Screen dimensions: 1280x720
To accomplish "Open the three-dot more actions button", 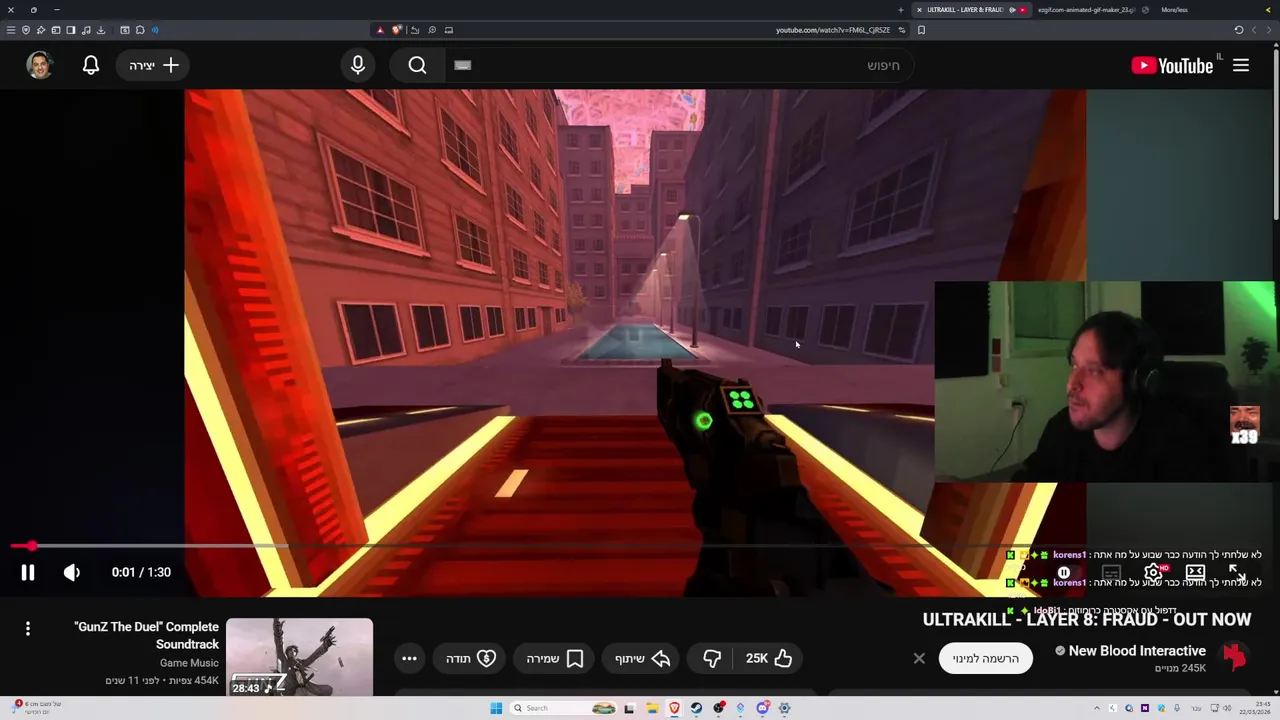I will tap(409, 658).
